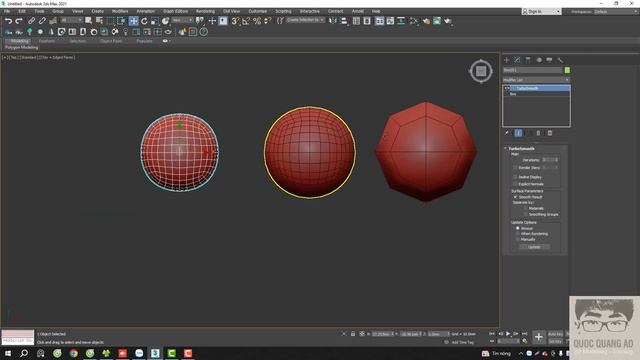Activate the Select and Rotate tool
Image resolution: width=640 pixels, height=360 pixels.
[x=144, y=21]
